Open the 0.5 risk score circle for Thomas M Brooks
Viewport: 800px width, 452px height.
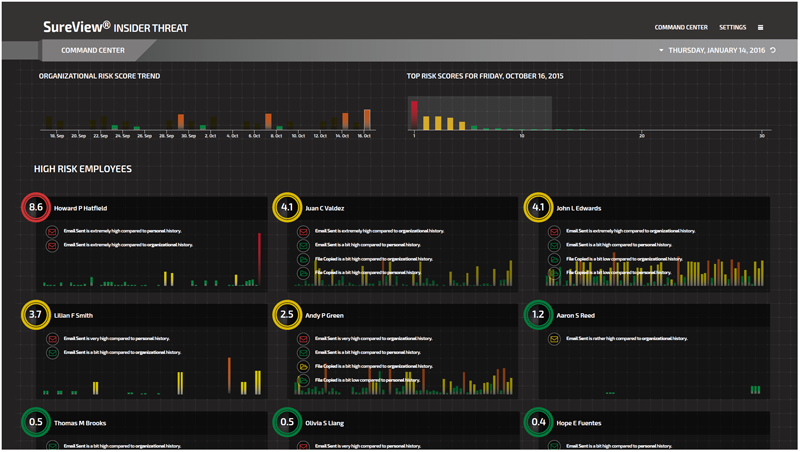pyautogui.click(x=36, y=422)
